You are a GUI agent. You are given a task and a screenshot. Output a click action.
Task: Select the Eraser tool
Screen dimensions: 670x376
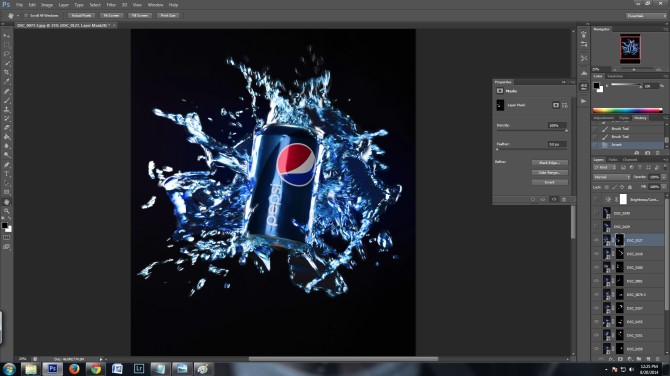point(6,128)
